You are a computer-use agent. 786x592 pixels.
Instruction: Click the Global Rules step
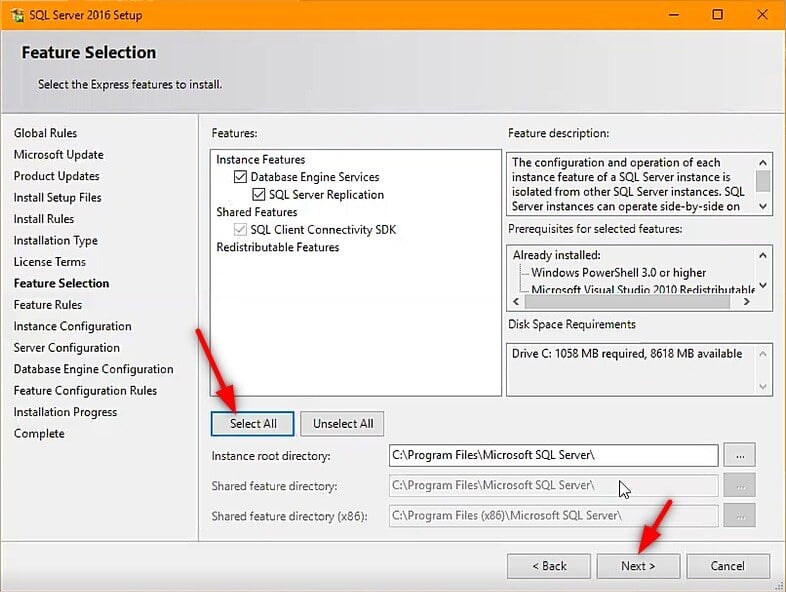(45, 133)
